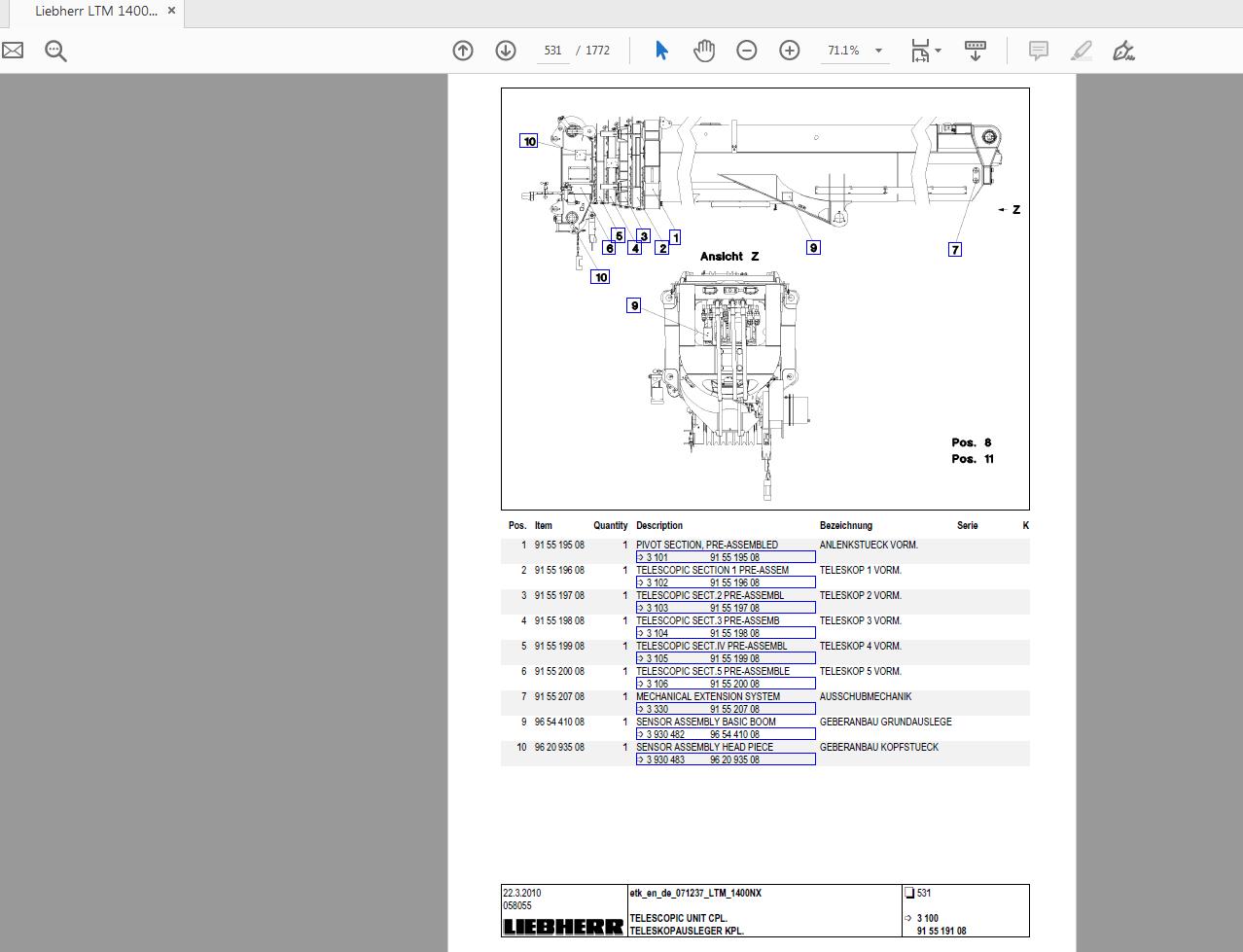The width and height of the screenshot is (1243, 952).
Task: Click the keyboard scrolling mode icon
Action: [x=976, y=51]
